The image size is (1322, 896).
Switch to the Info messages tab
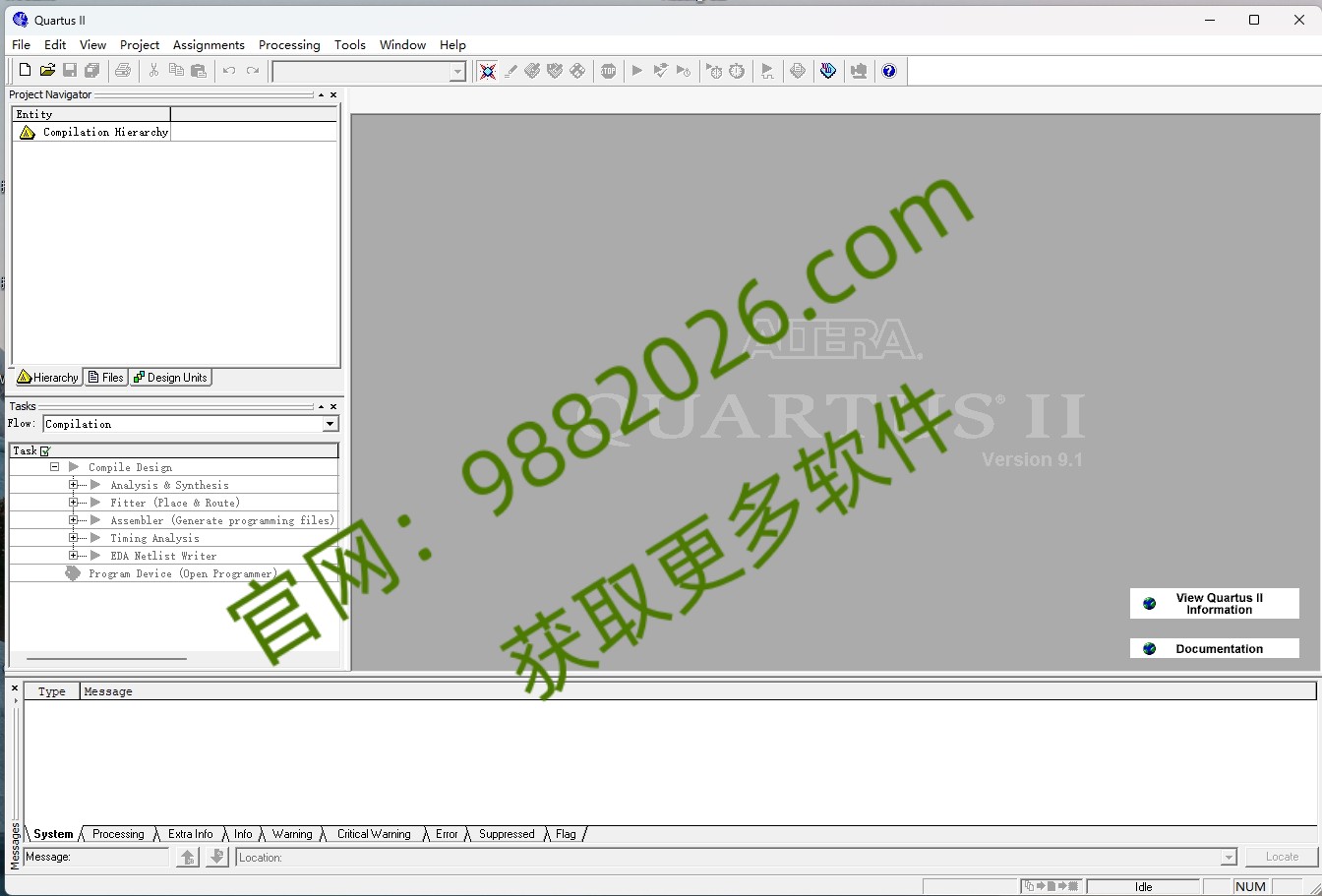[x=243, y=834]
